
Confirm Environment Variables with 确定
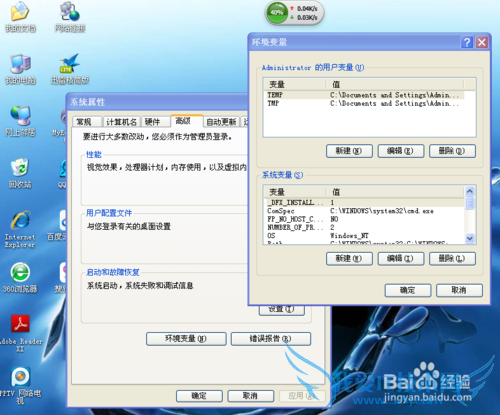click(408, 290)
